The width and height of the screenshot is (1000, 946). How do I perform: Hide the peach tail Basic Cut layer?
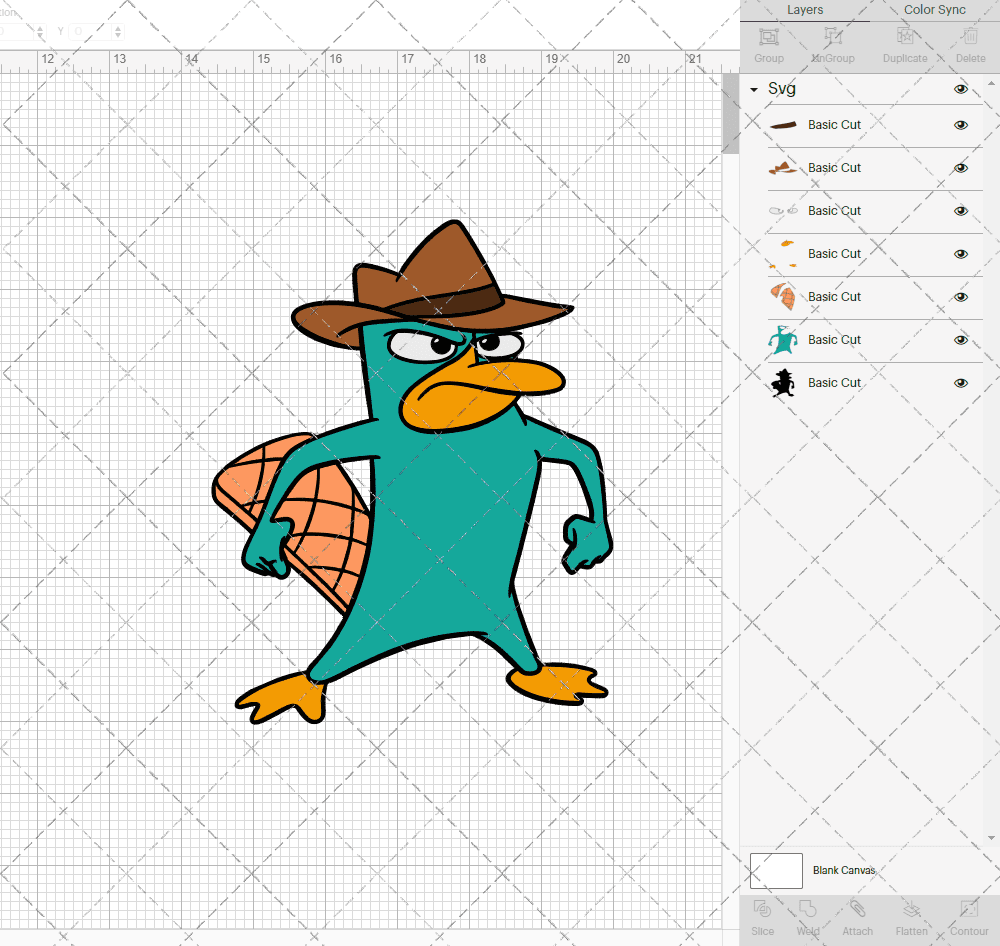(x=960, y=297)
